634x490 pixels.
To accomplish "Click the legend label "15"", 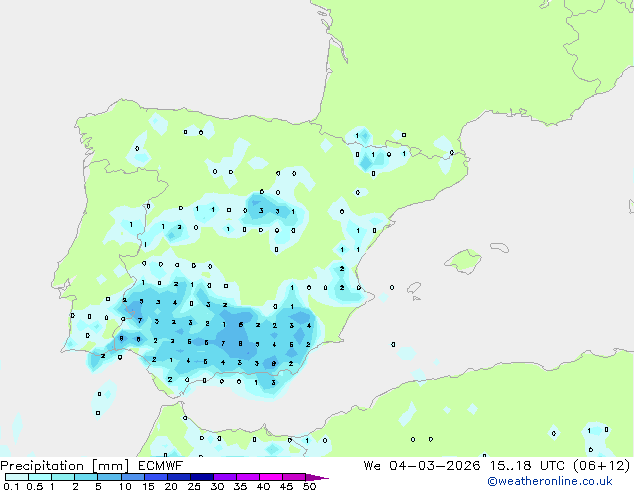I will point(148,486).
